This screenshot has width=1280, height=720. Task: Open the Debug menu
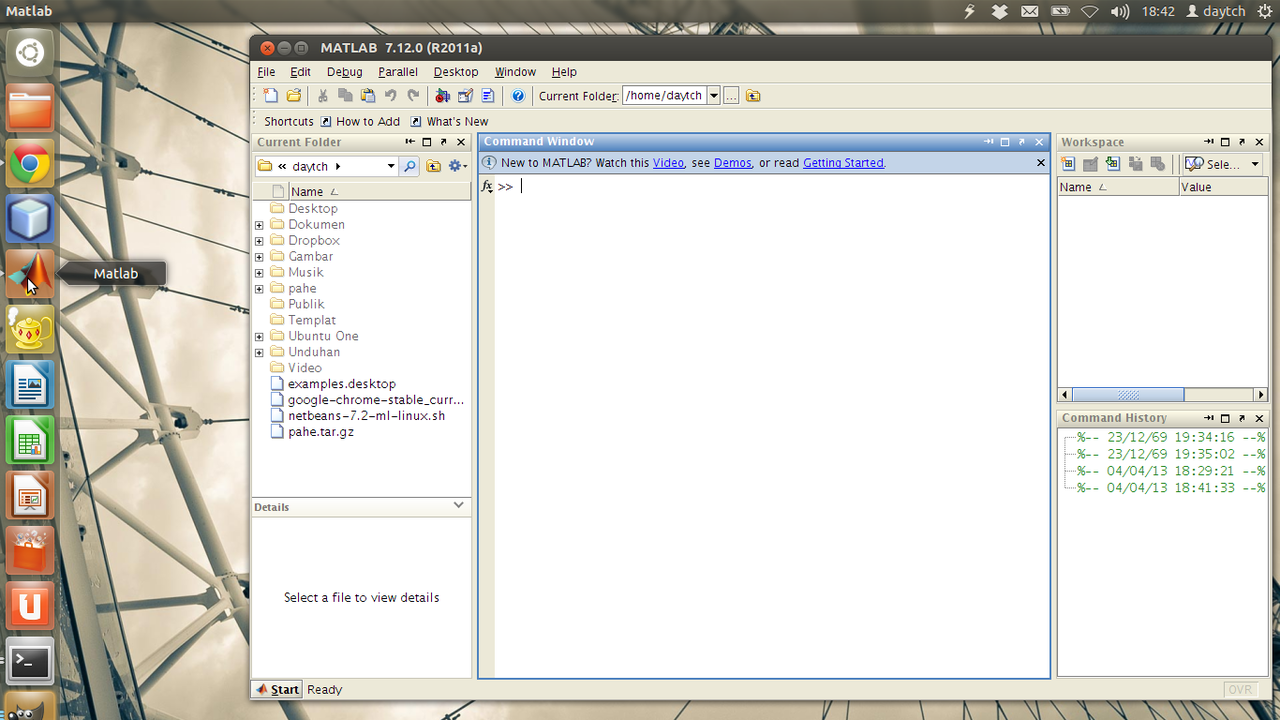pyautogui.click(x=344, y=72)
